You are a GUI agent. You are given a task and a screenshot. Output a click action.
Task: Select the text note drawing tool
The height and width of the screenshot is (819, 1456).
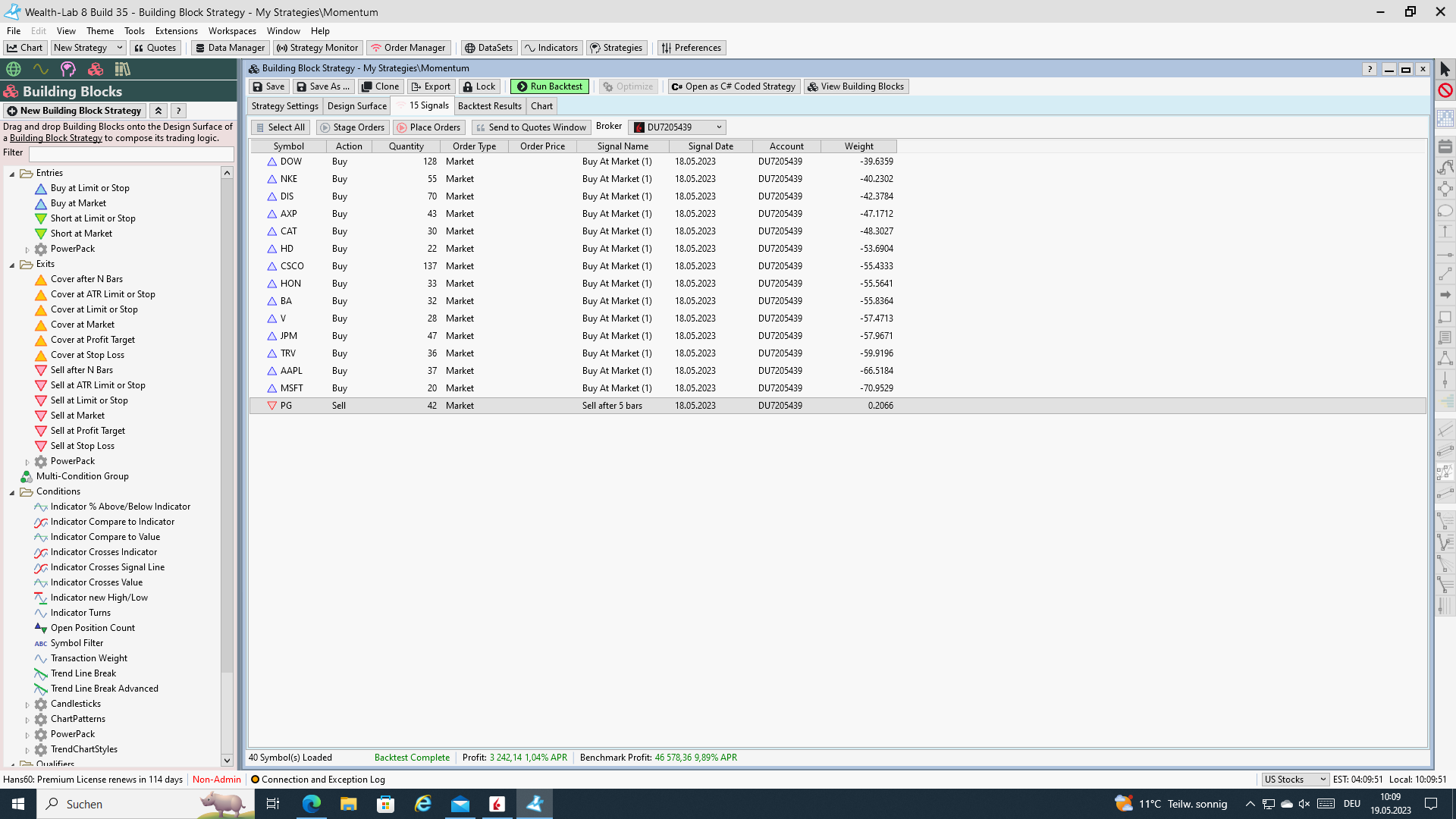1445,337
